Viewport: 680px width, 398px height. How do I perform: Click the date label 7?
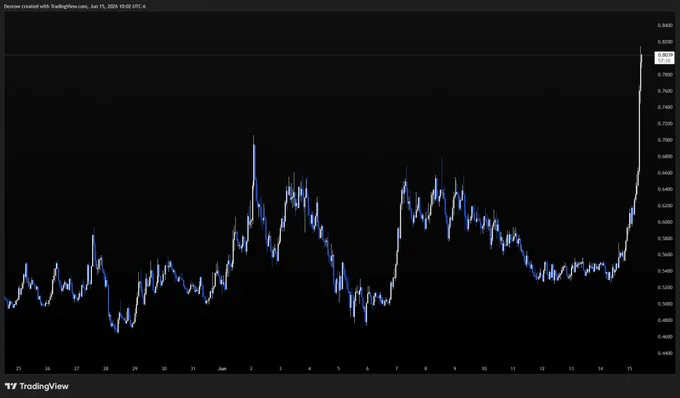point(396,369)
